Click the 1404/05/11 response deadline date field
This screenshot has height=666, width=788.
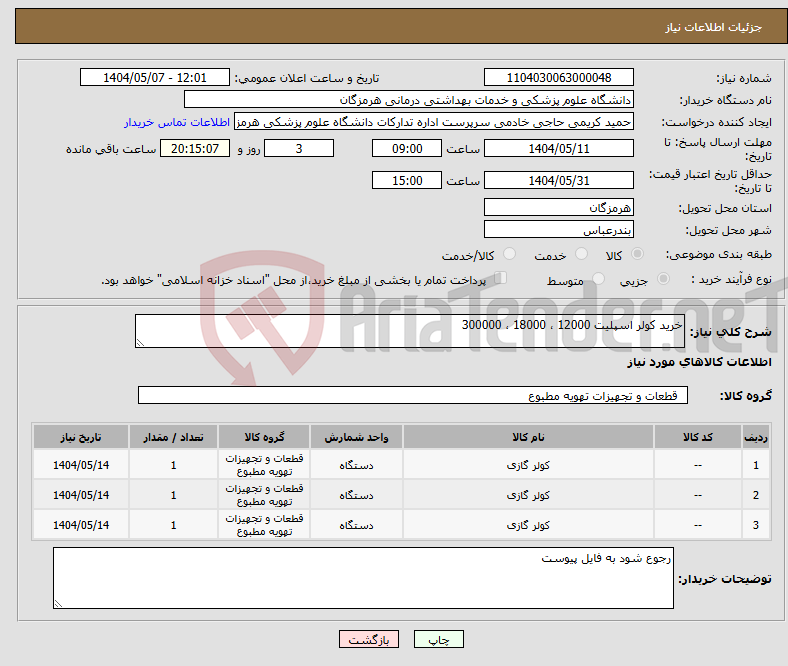[558, 148]
